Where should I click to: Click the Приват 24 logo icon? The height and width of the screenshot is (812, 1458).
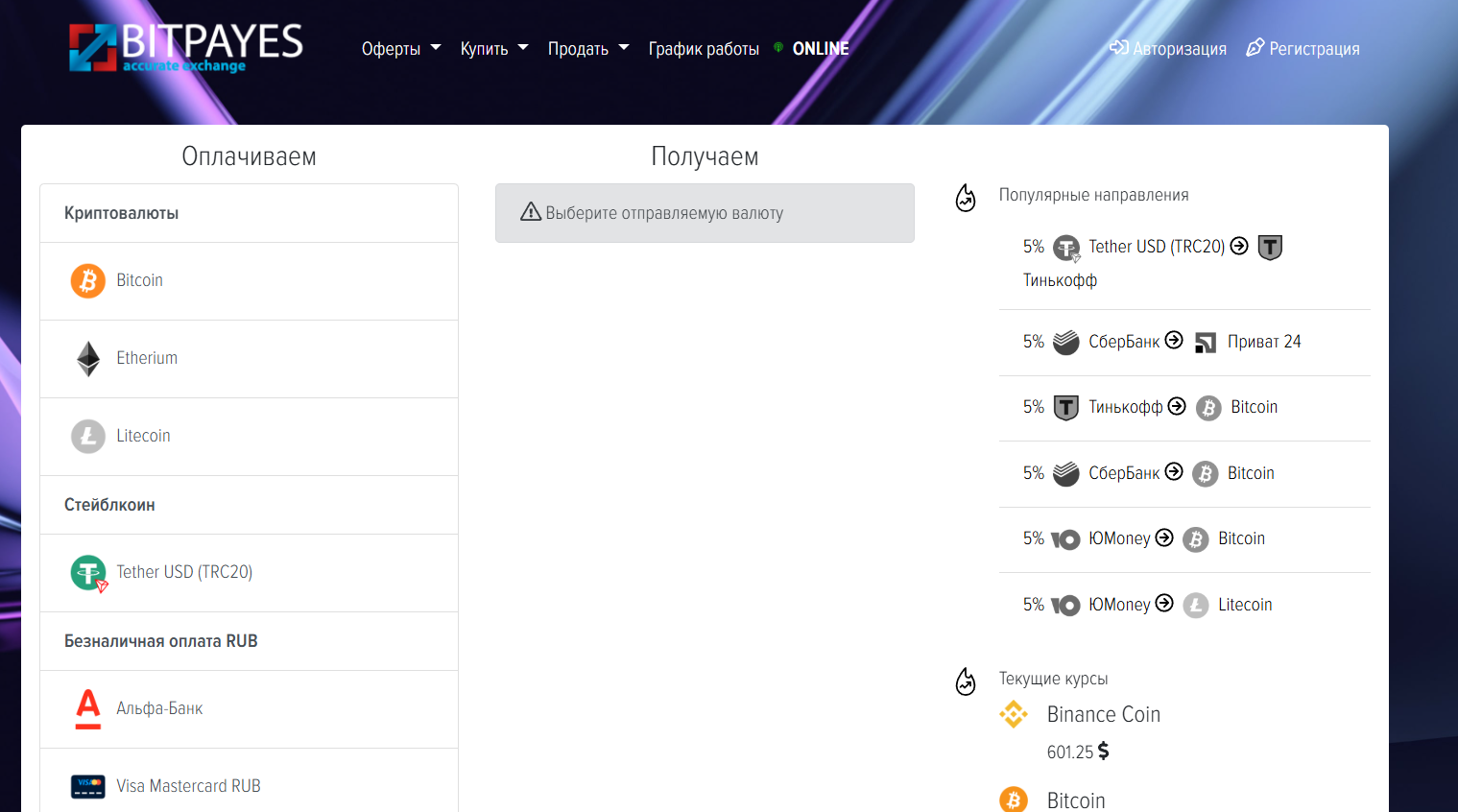[x=1206, y=343]
